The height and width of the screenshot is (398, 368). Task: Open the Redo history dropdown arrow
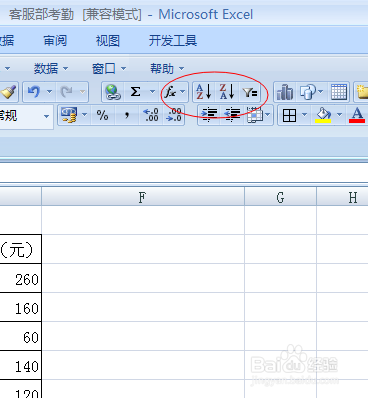tap(82, 92)
